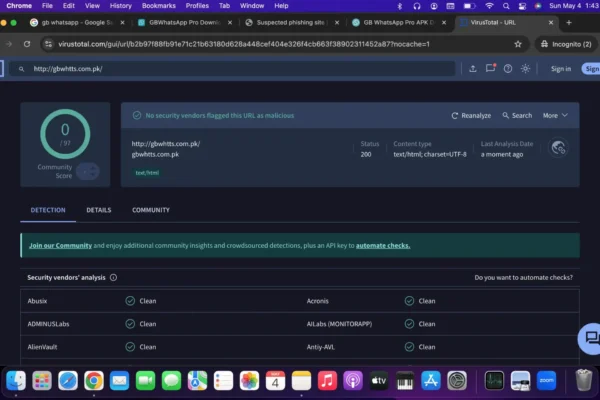Screen dimensions: 600x400
Task: Click the upload file icon in VirusTotal header
Action: click(x=473, y=69)
